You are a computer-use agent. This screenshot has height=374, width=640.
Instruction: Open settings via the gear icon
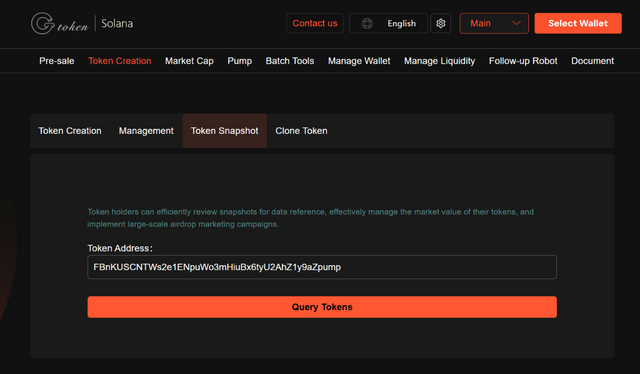pyautogui.click(x=440, y=23)
